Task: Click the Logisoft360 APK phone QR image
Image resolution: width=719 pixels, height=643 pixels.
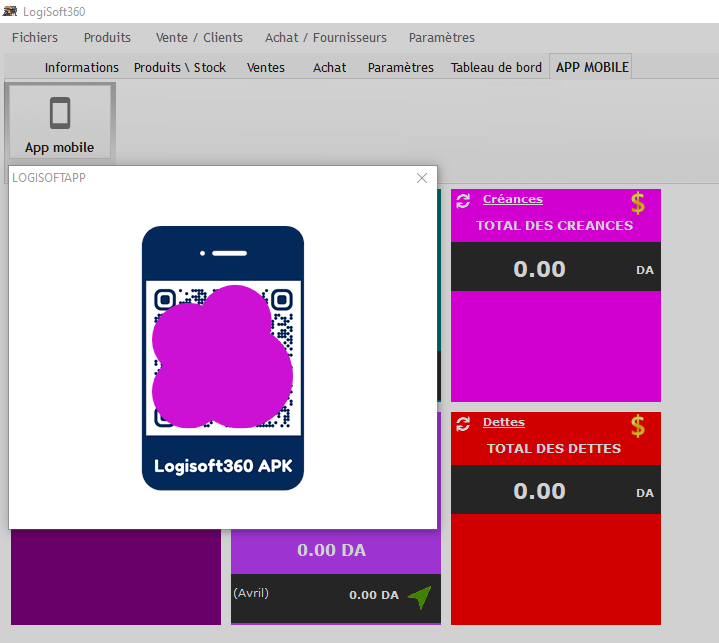Action: [x=222, y=358]
